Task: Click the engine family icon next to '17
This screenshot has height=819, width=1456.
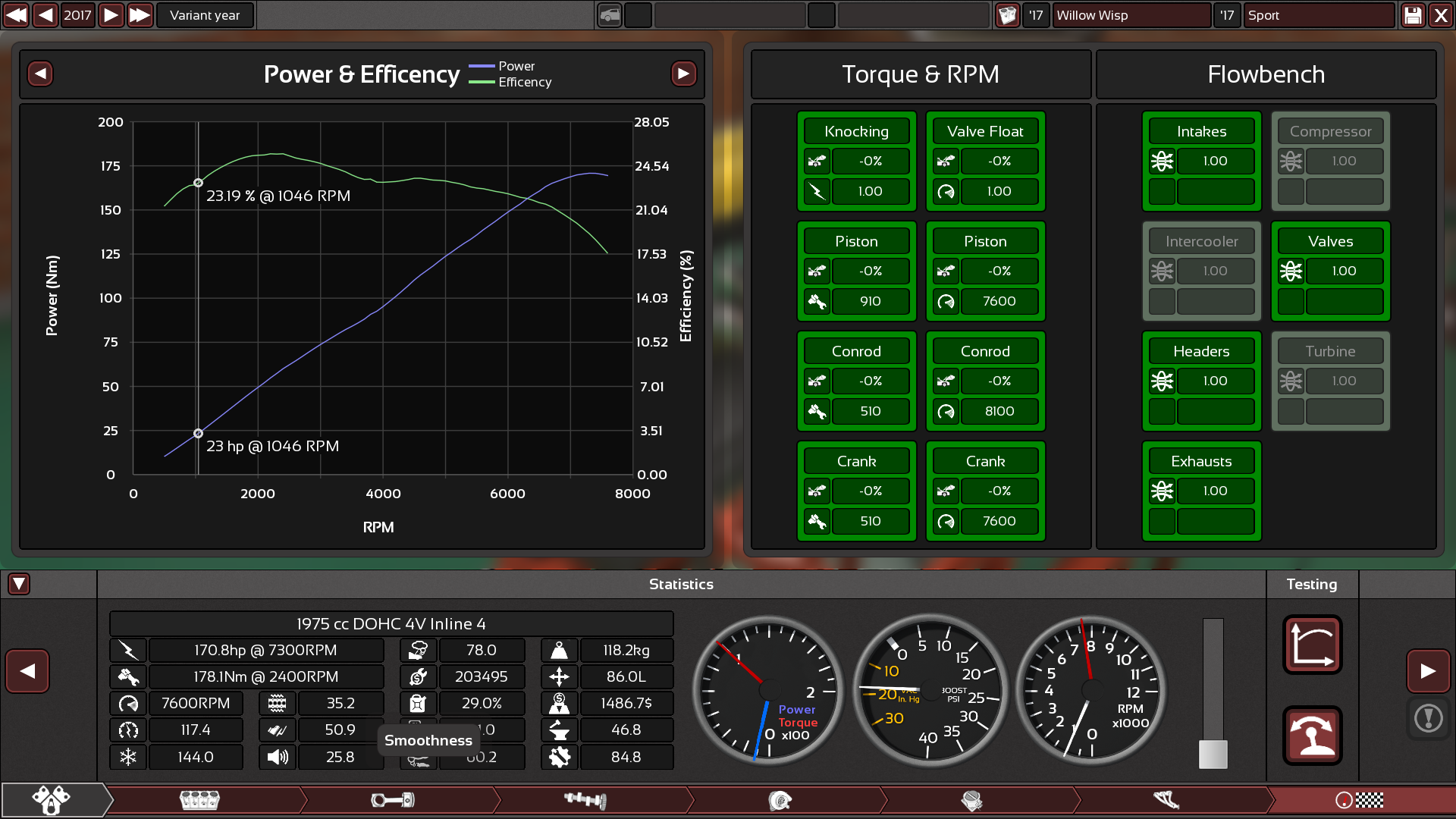Action: pos(1007,15)
